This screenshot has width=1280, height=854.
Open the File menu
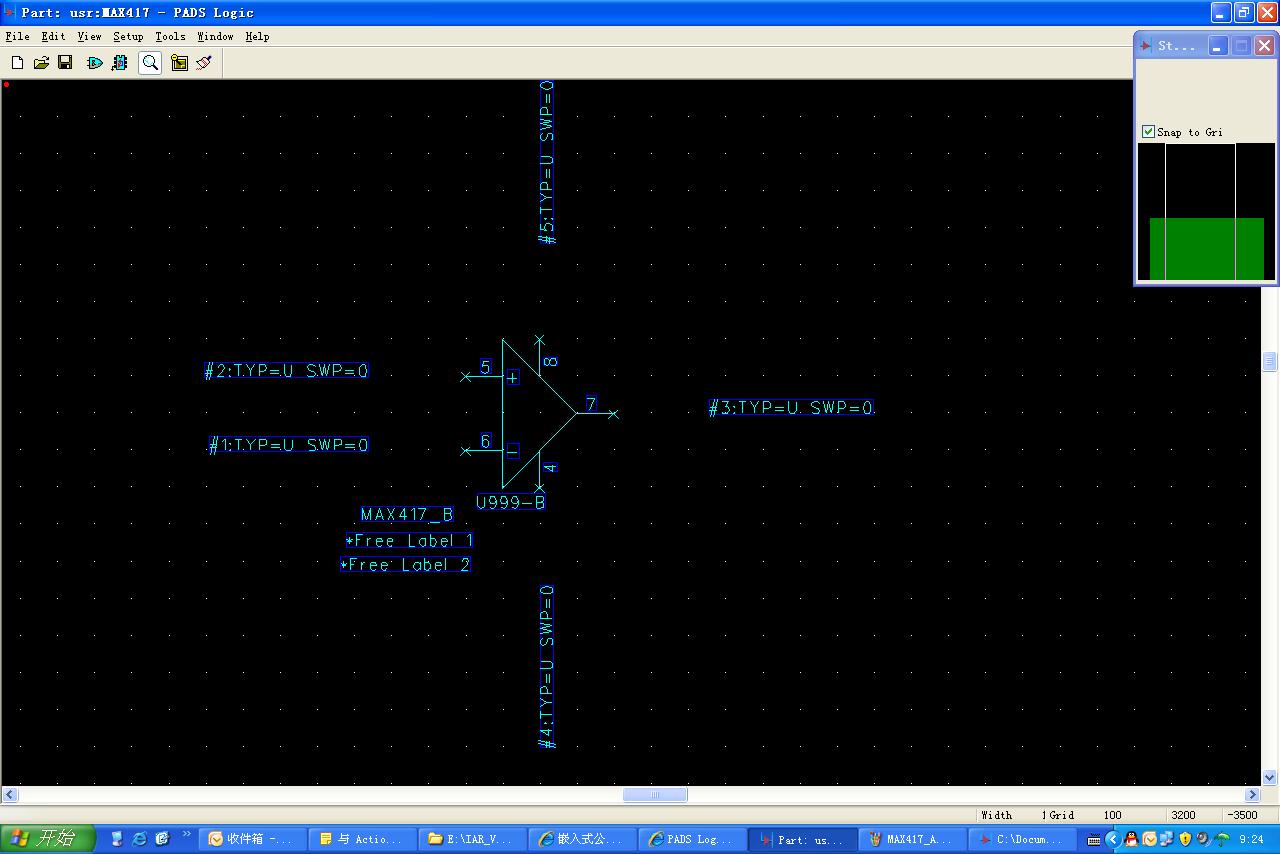[17, 36]
